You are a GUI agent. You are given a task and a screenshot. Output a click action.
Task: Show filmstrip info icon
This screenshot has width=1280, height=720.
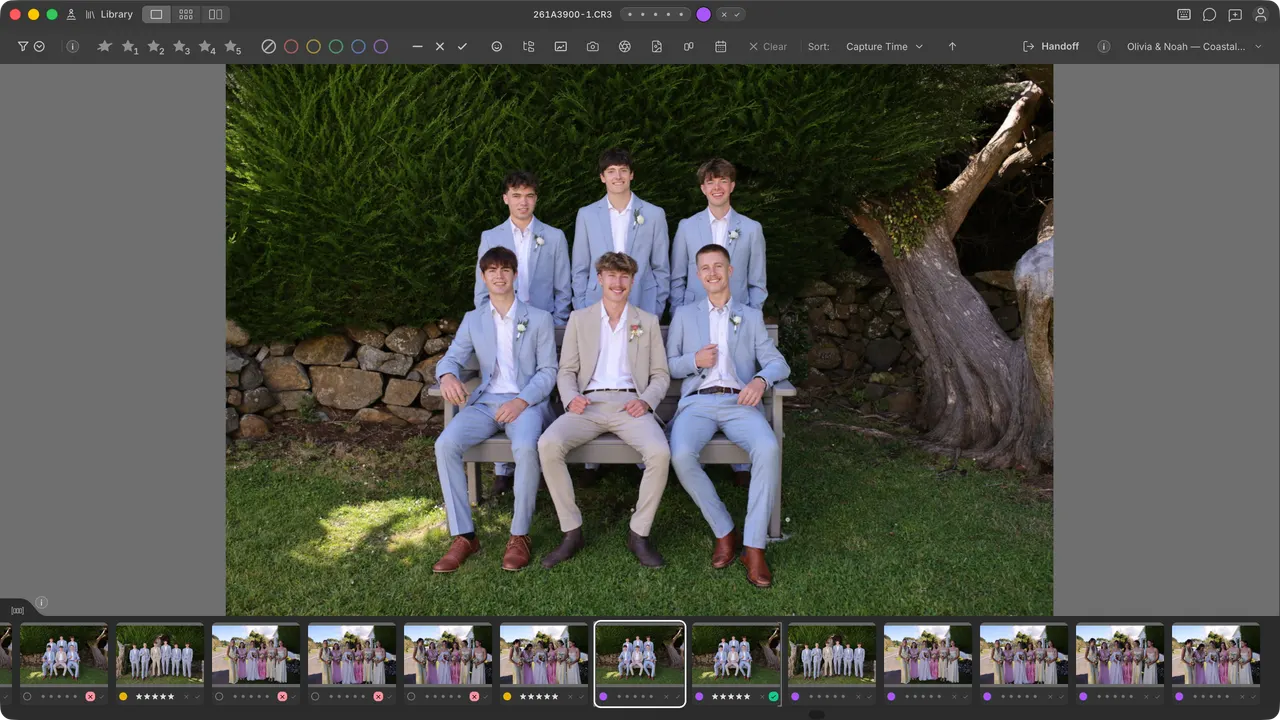(x=41, y=603)
